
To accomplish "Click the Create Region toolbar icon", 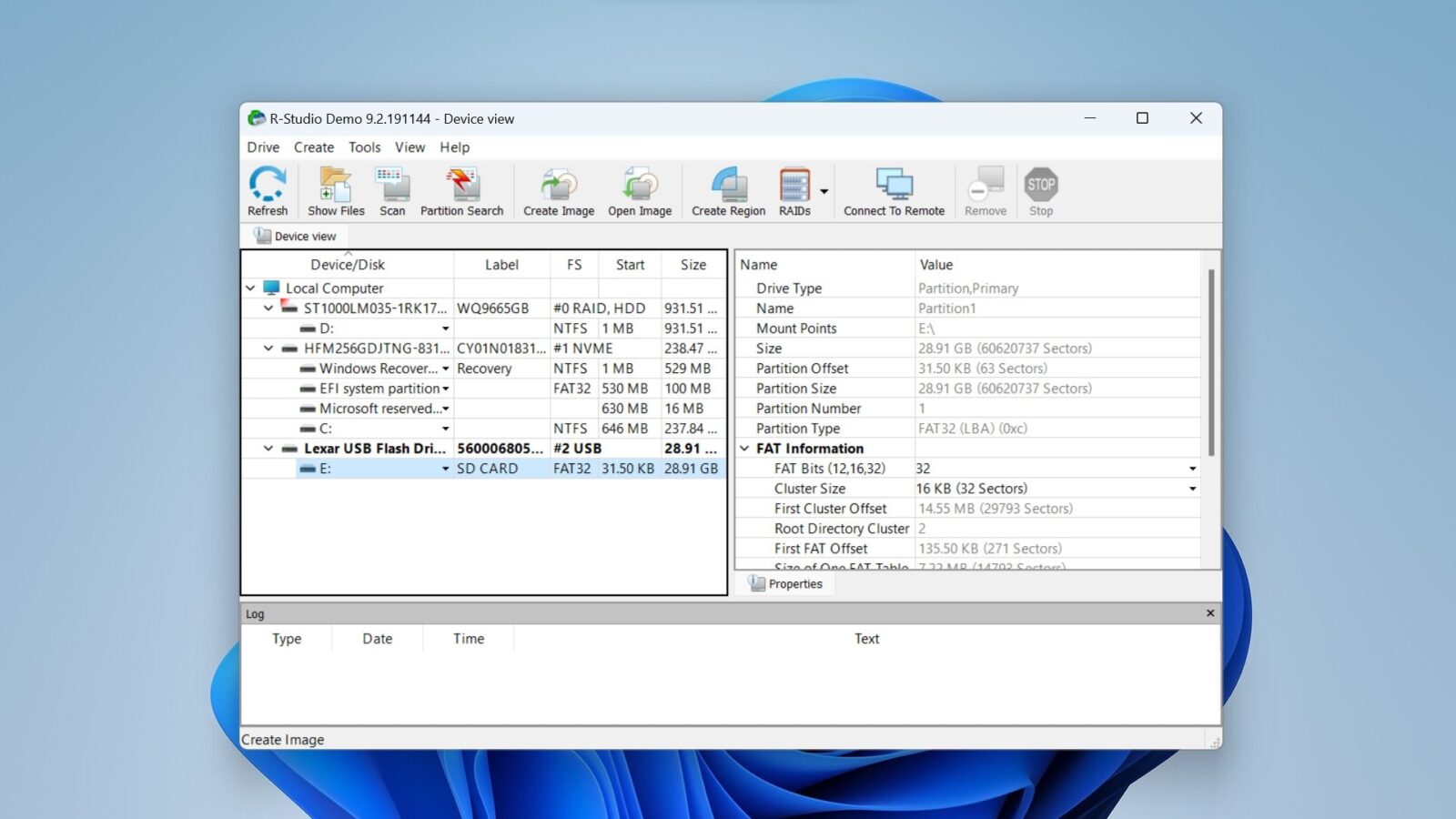I will click(726, 190).
